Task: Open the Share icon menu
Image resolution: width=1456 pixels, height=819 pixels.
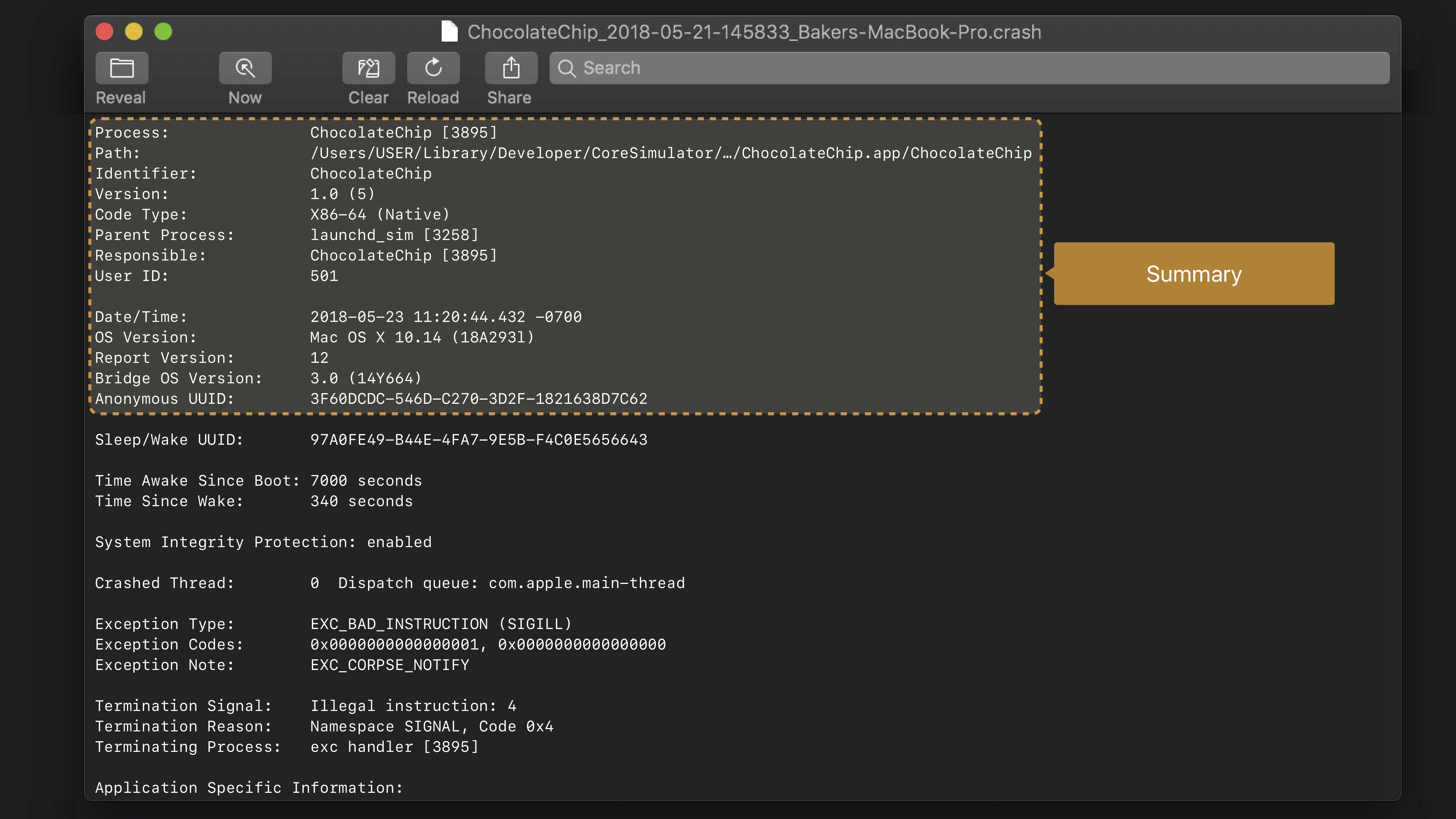Action: pos(511,68)
